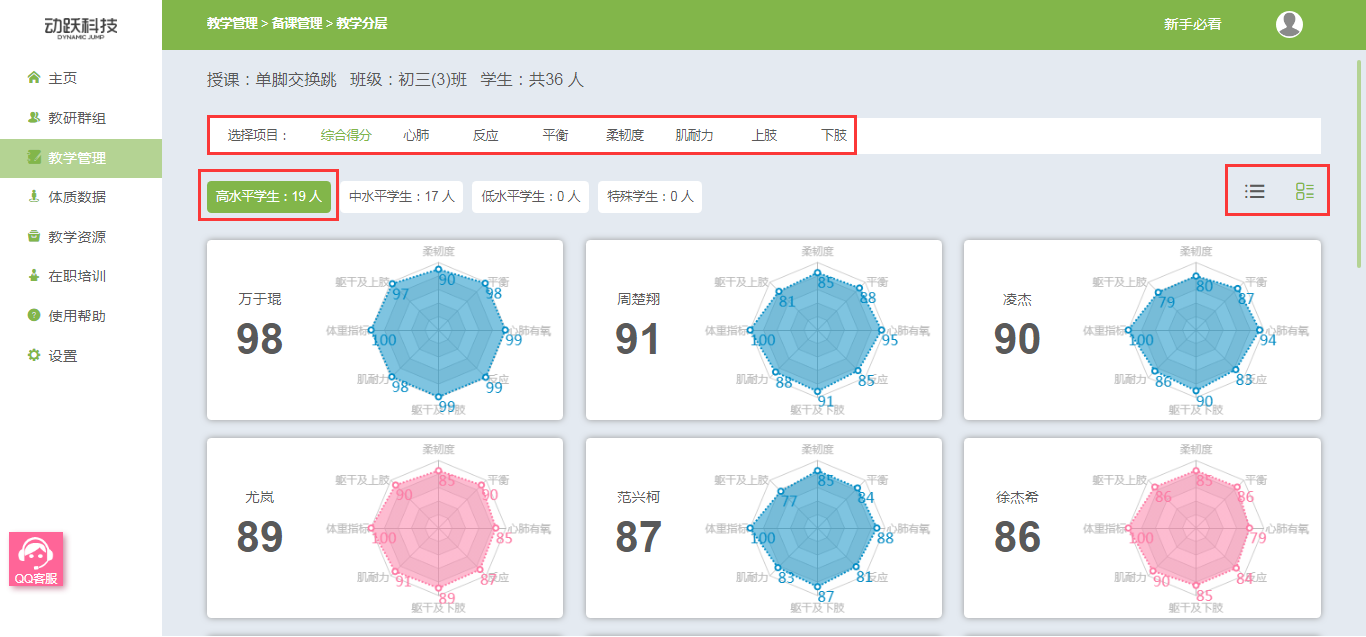Click score 90 on 凌杰 card
The width and height of the screenshot is (1366, 637).
coord(1017,340)
